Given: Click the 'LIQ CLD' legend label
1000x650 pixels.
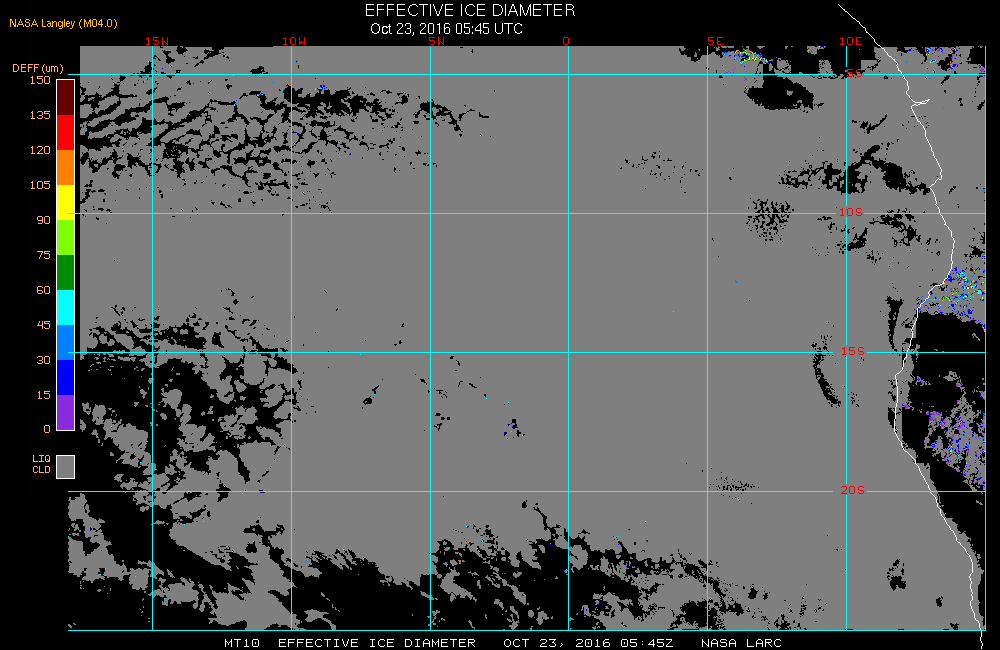Looking at the screenshot, I should (41, 464).
